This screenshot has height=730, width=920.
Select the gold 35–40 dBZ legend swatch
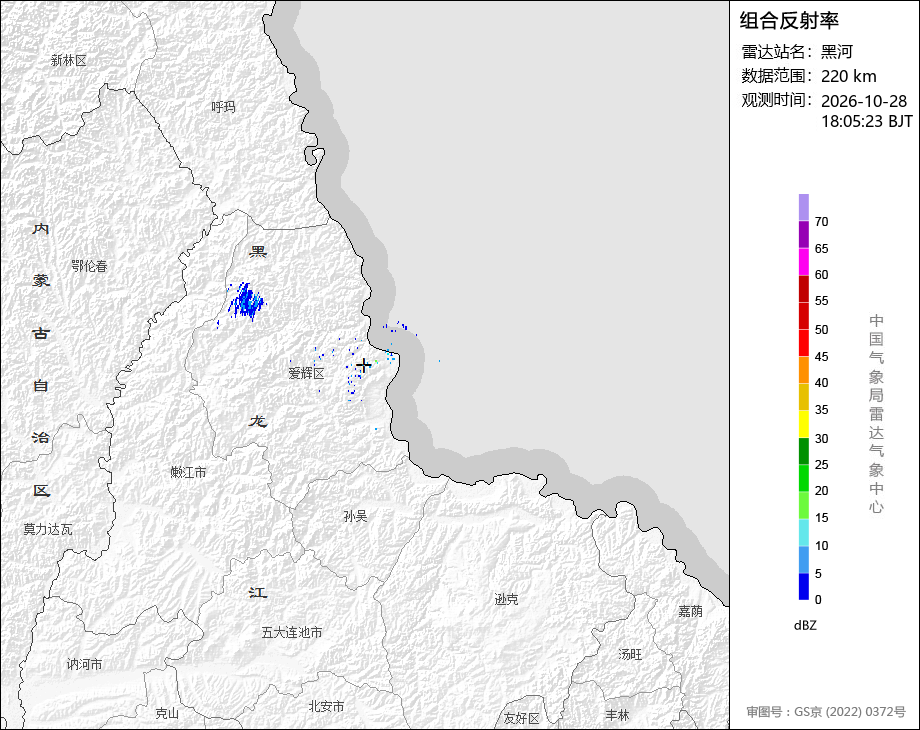pyautogui.click(x=804, y=397)
